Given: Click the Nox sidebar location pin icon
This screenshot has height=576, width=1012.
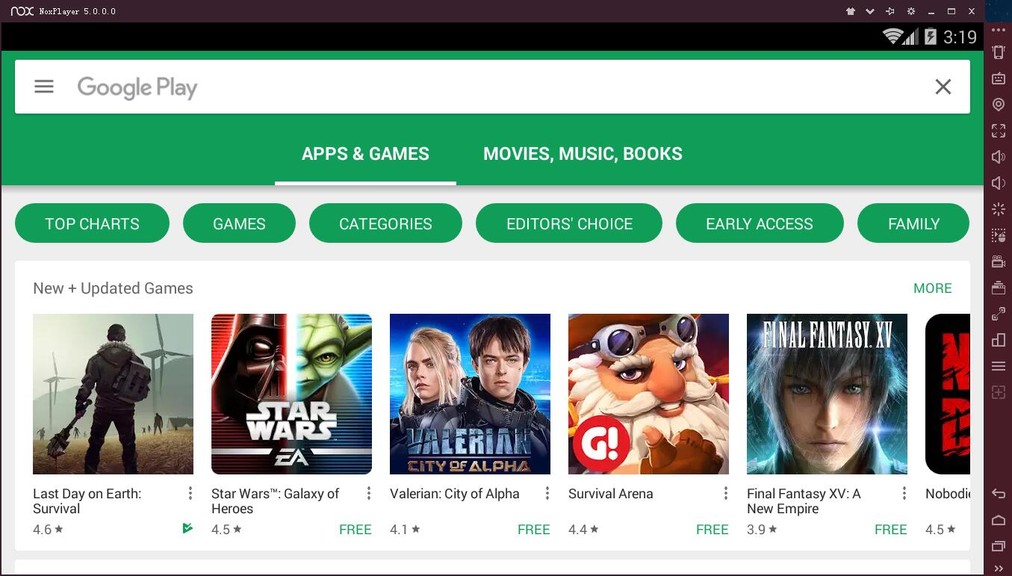Looking at the screenshot, I should click(998, 104).
